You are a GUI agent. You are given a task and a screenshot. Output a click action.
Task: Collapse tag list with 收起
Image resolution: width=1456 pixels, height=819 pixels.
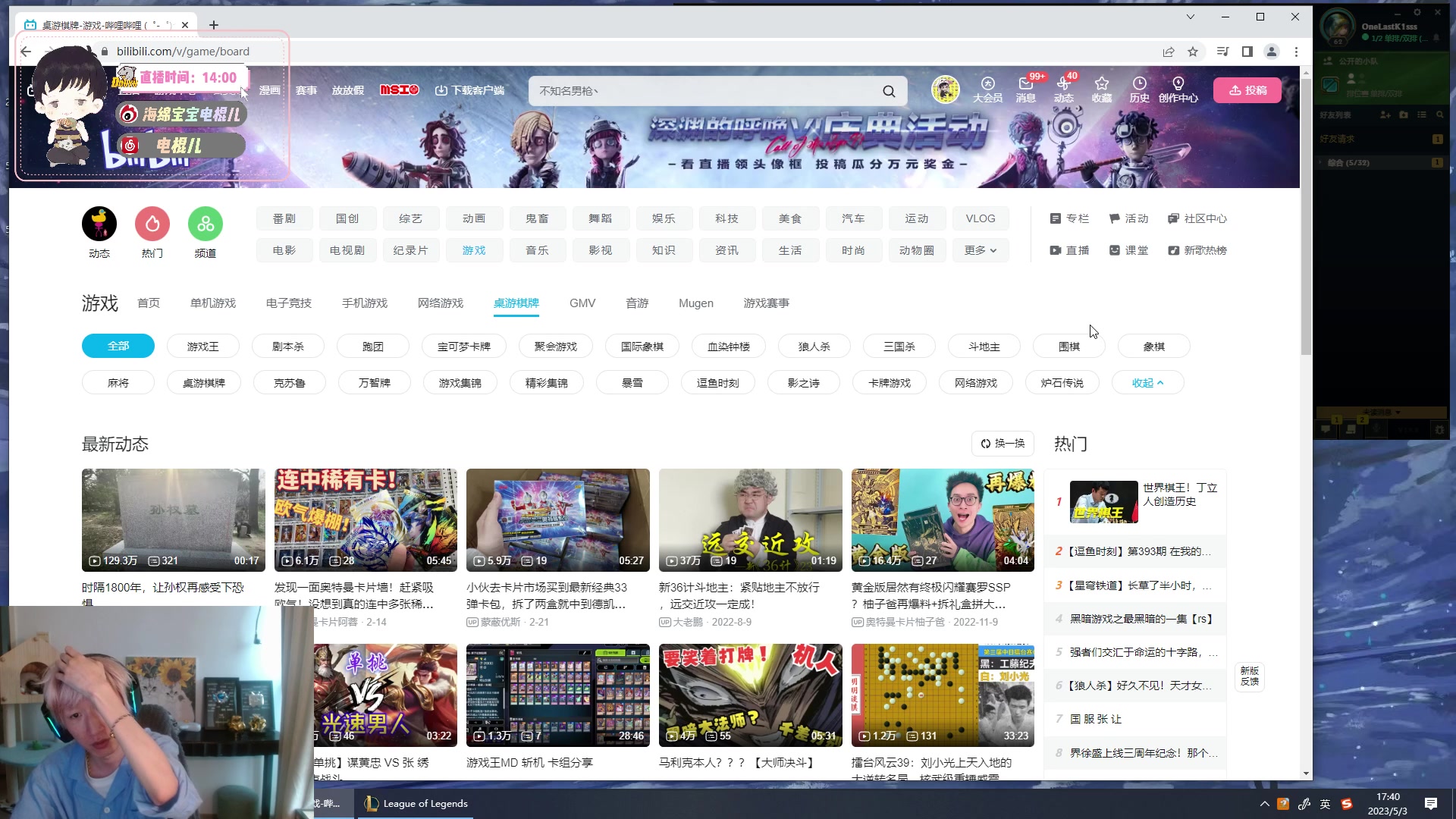[1147, 383]
